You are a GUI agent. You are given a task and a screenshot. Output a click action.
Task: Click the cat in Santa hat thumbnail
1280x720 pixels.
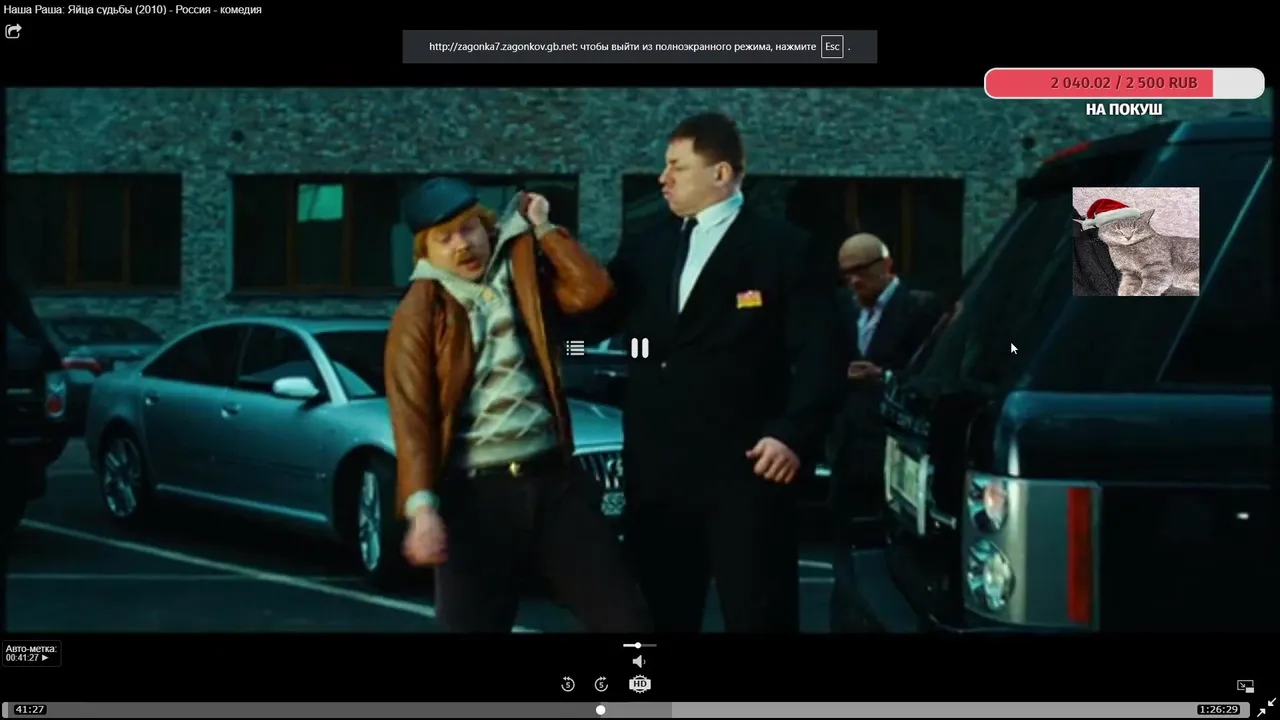pyautogui.click(x=1136, y=241)
